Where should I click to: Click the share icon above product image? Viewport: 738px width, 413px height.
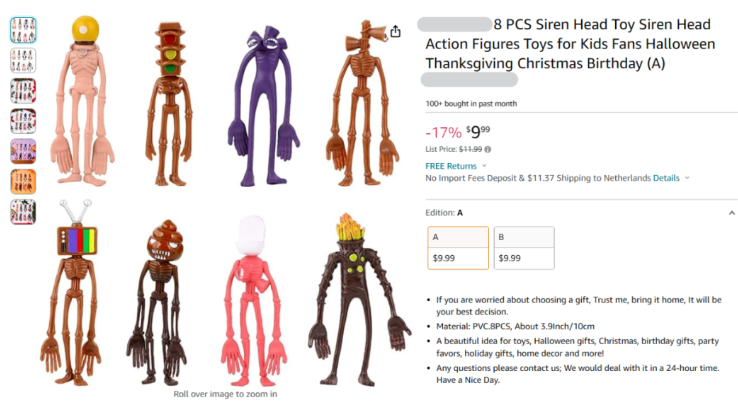pyautogui.click(x=395, y=31)
